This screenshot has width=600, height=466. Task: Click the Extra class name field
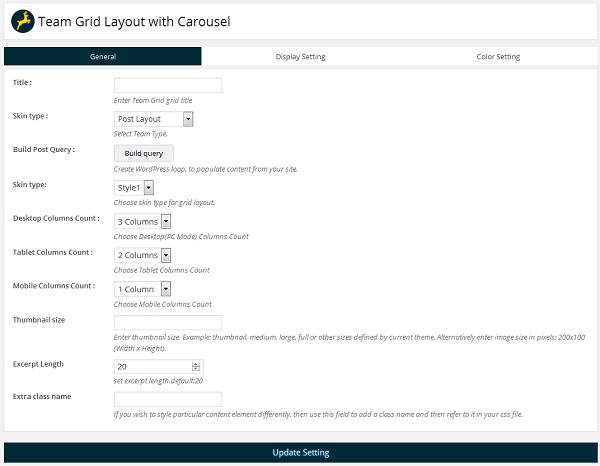pyautogui.click(x=168, y=399)
